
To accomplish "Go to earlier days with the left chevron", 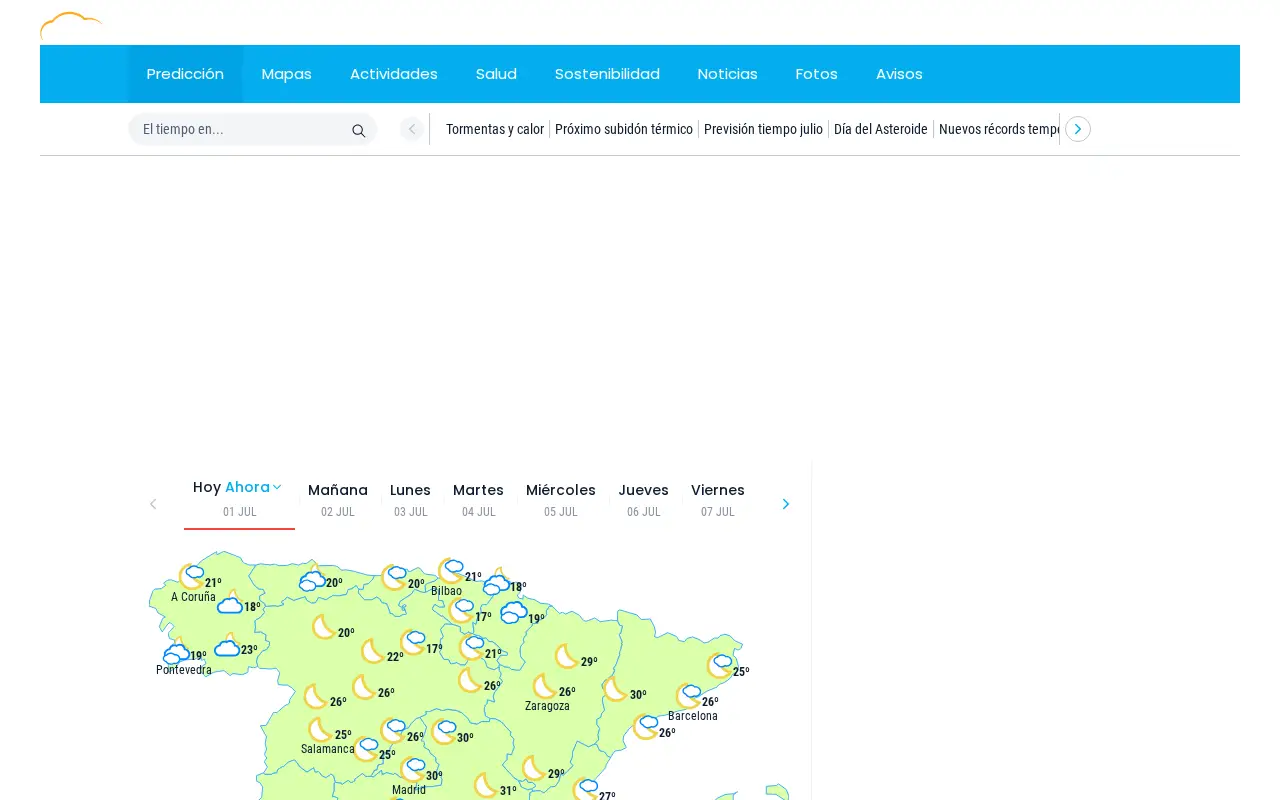I will tap(153, 504).
